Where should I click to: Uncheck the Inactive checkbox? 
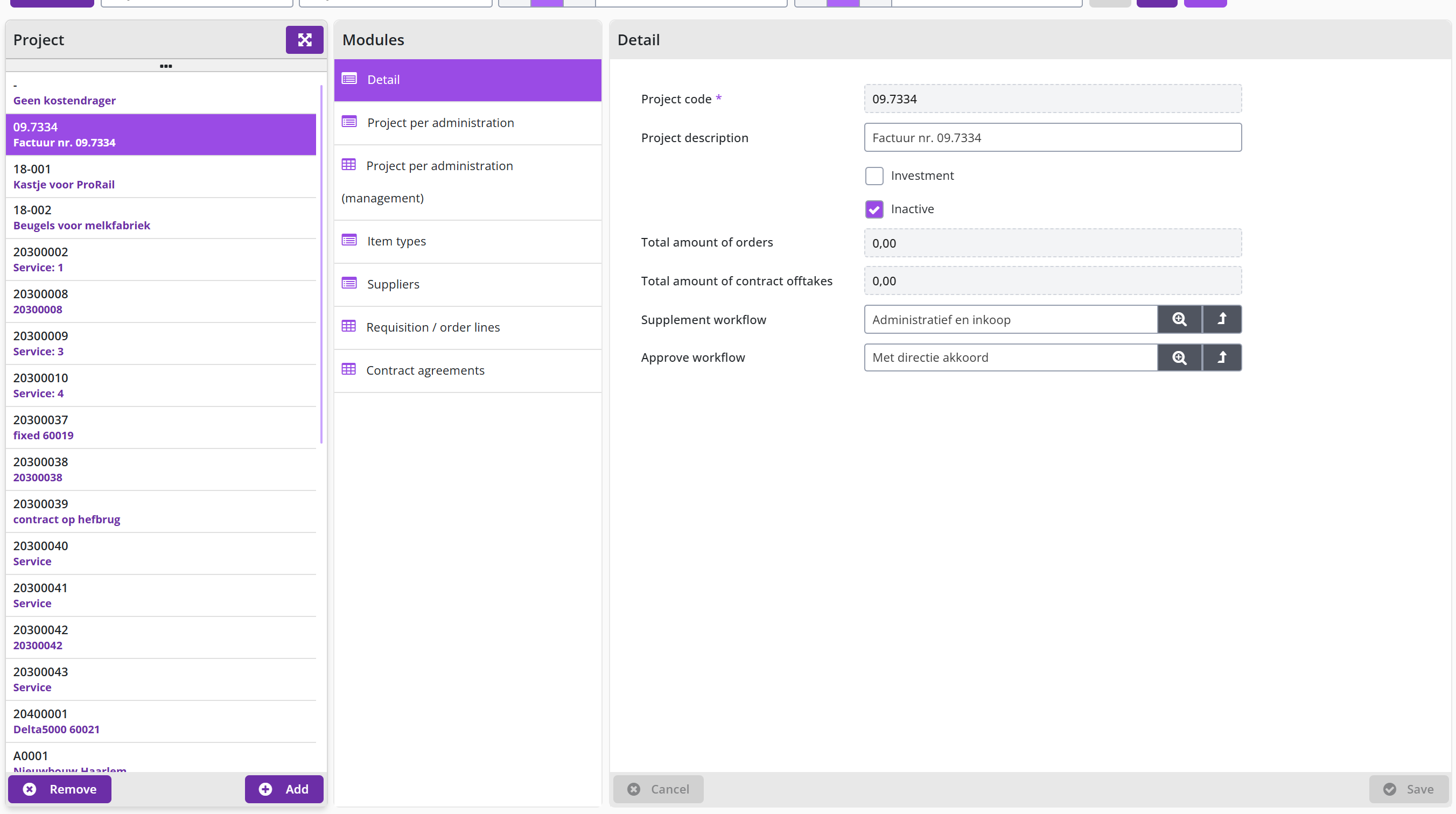pos(874,209)
